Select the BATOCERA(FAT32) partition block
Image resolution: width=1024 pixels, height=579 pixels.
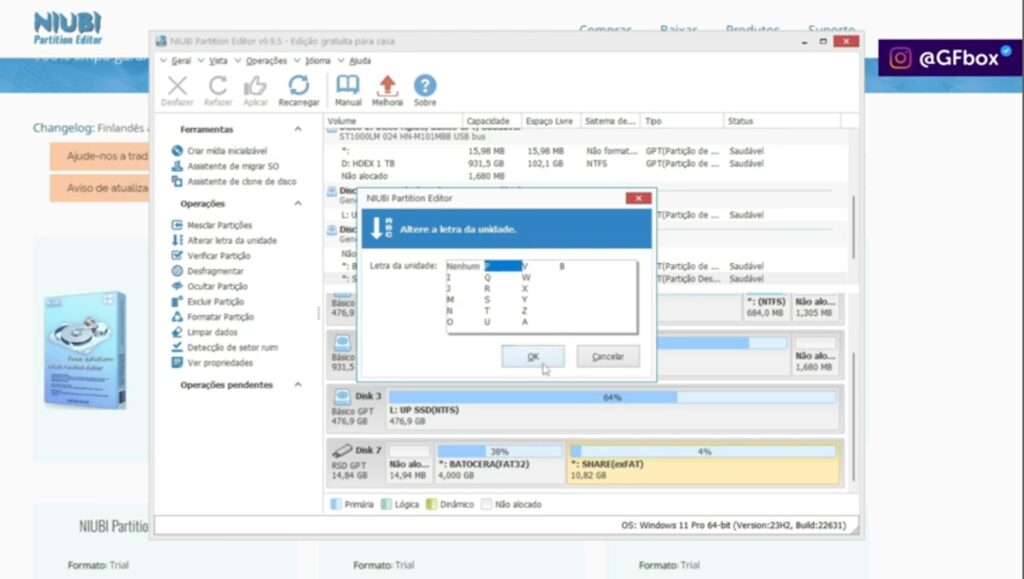point(500,463)
